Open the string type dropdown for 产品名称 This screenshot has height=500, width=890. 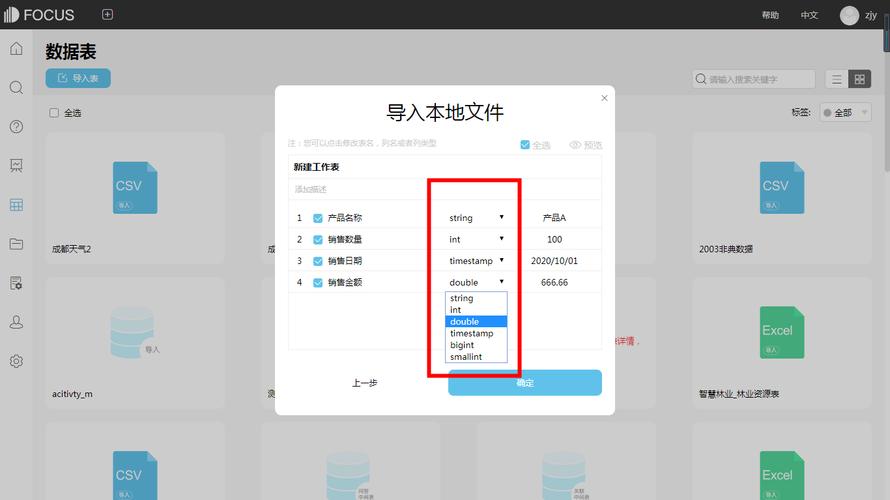[x=476, y=218]
